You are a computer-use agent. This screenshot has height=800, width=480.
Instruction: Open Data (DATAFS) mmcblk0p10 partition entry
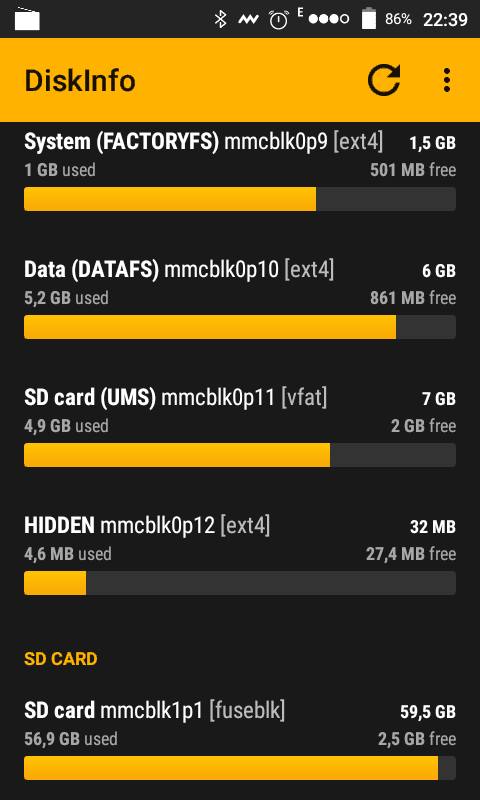click(x=240, y=299)
